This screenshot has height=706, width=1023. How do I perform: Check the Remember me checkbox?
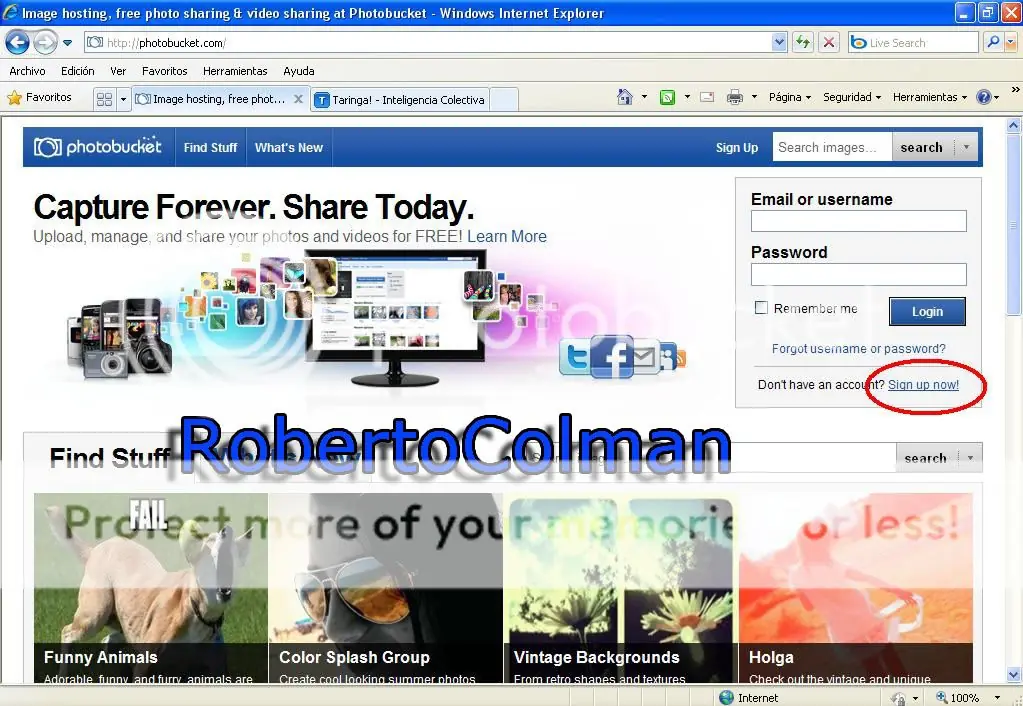[761, 307]
